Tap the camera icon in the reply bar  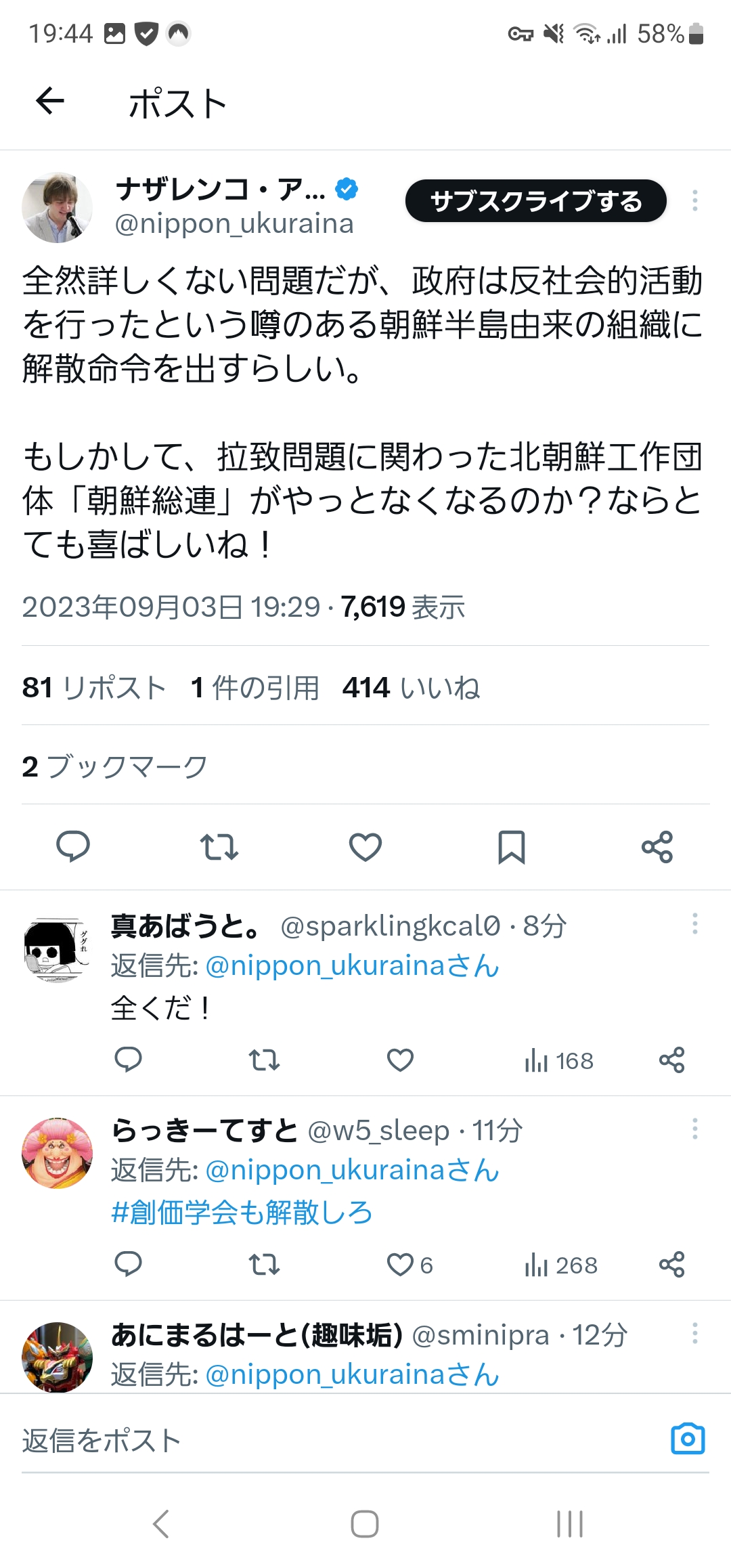click(x=688, y=1439)
